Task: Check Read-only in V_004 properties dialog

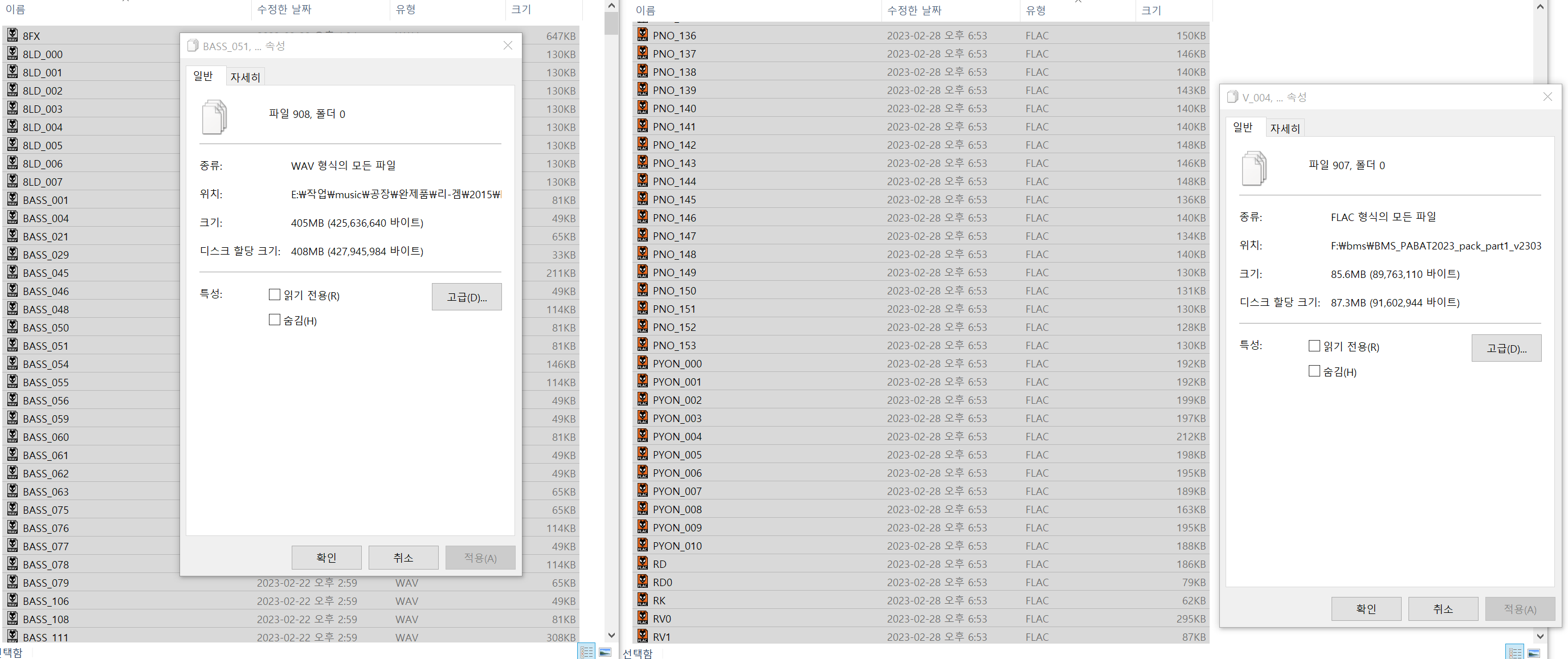Action: coord(1314,346)
